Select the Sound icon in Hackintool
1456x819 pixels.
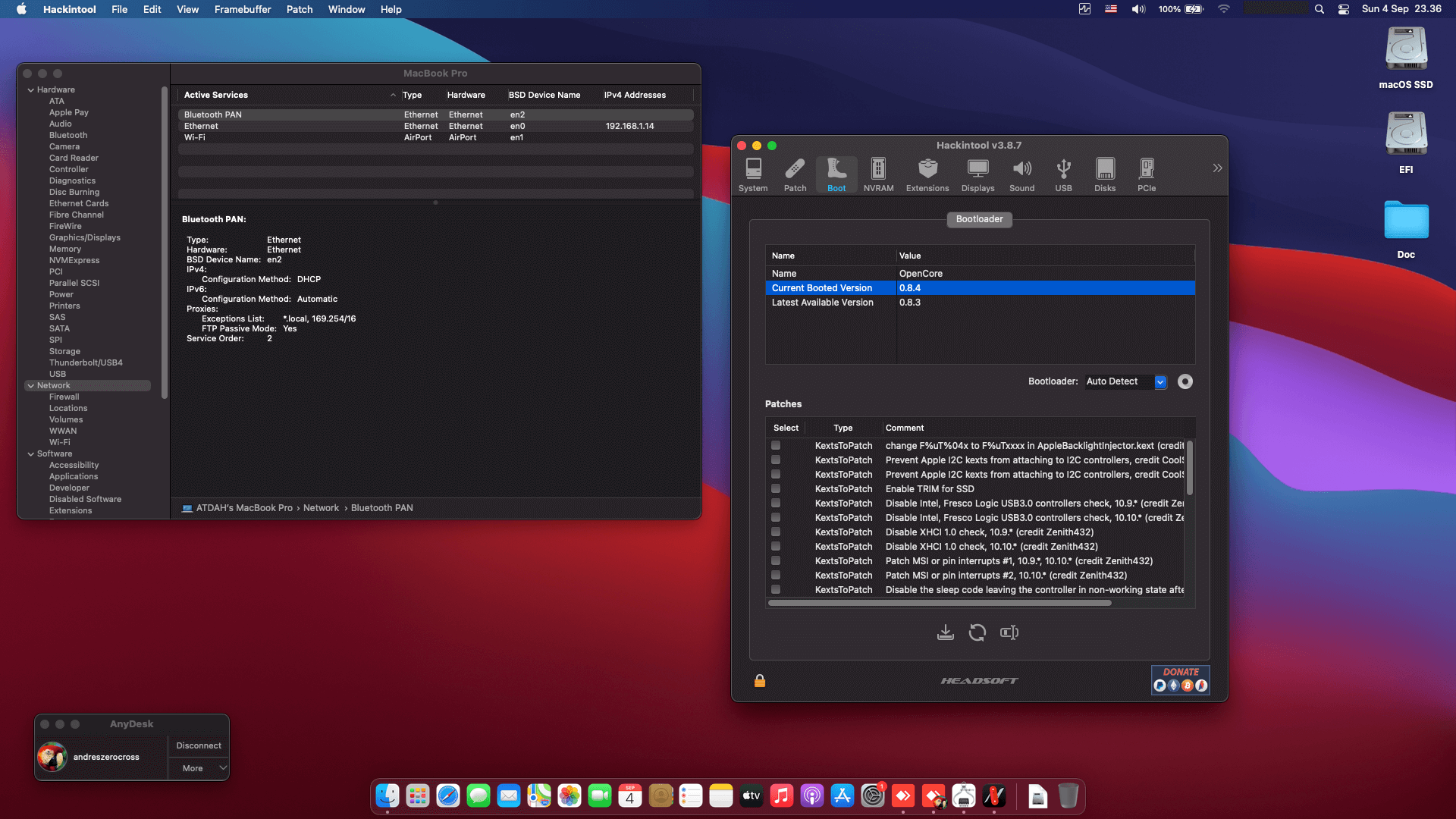point(1022,174)
